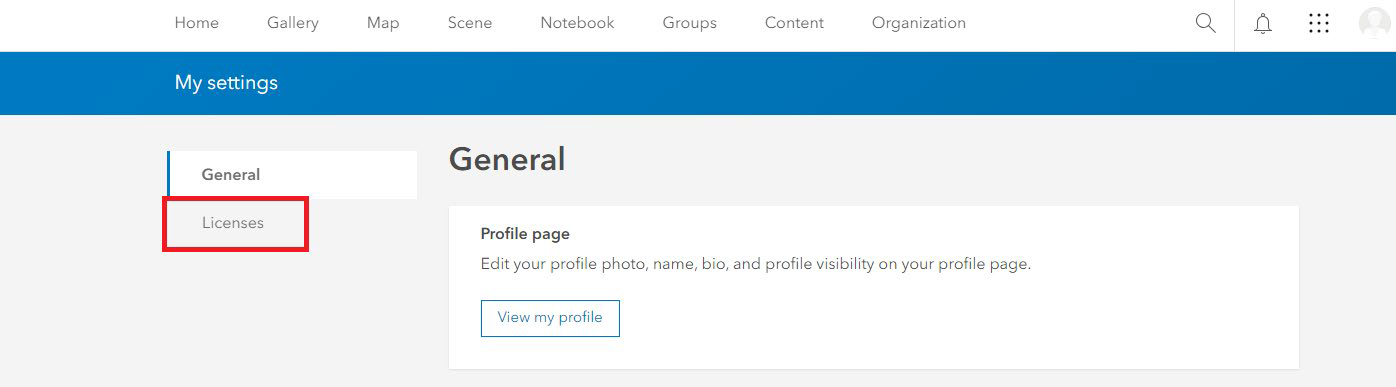The height and width of the screenshot is (387, 1396).
Task: Click the user profile avatar
Action: pos(1375,23)
